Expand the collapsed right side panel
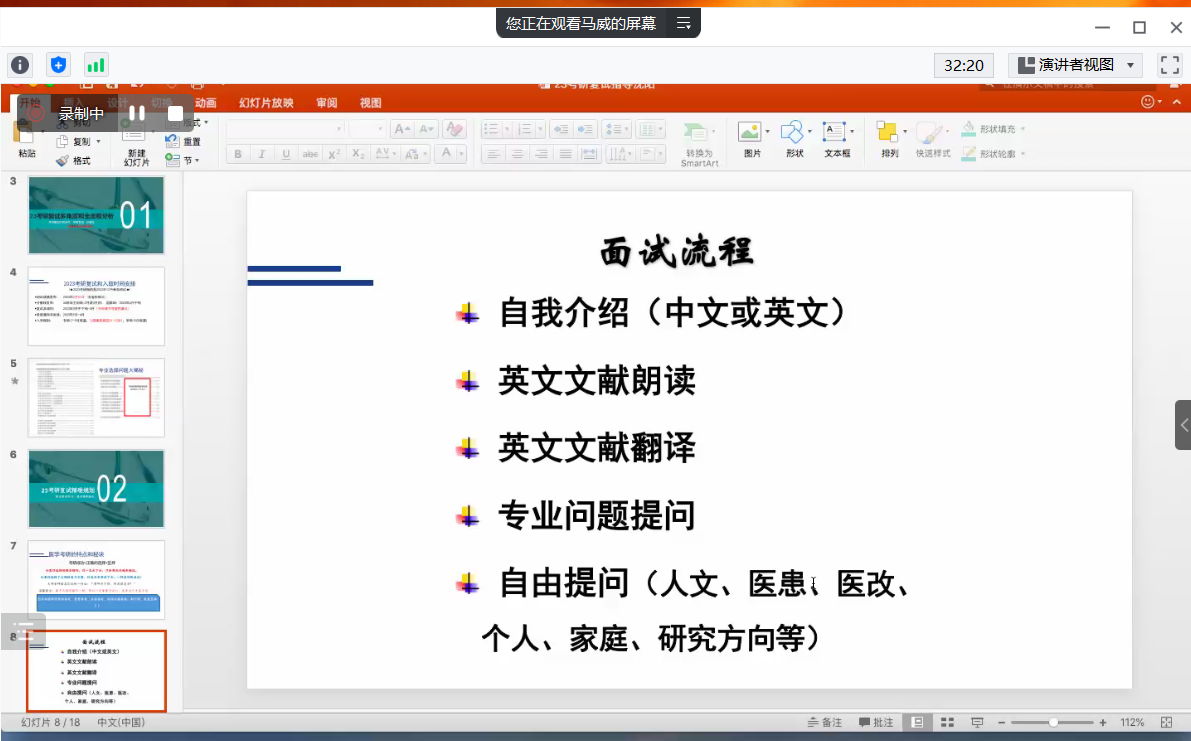The image size is (1191, 741). click(x=1183, y=425)
